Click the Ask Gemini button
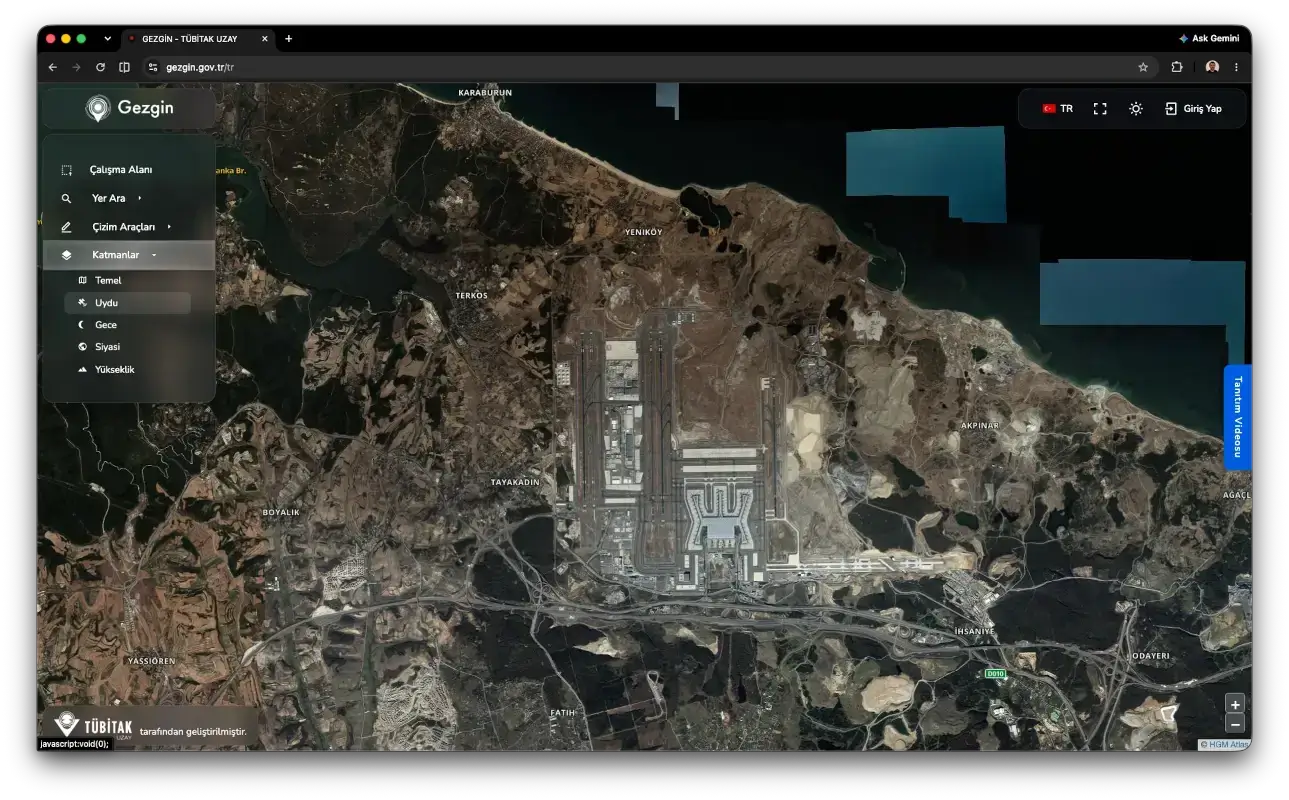The height and width of the screenshot is (800, 1289). pyautogui.click(x=1209, y=39)
